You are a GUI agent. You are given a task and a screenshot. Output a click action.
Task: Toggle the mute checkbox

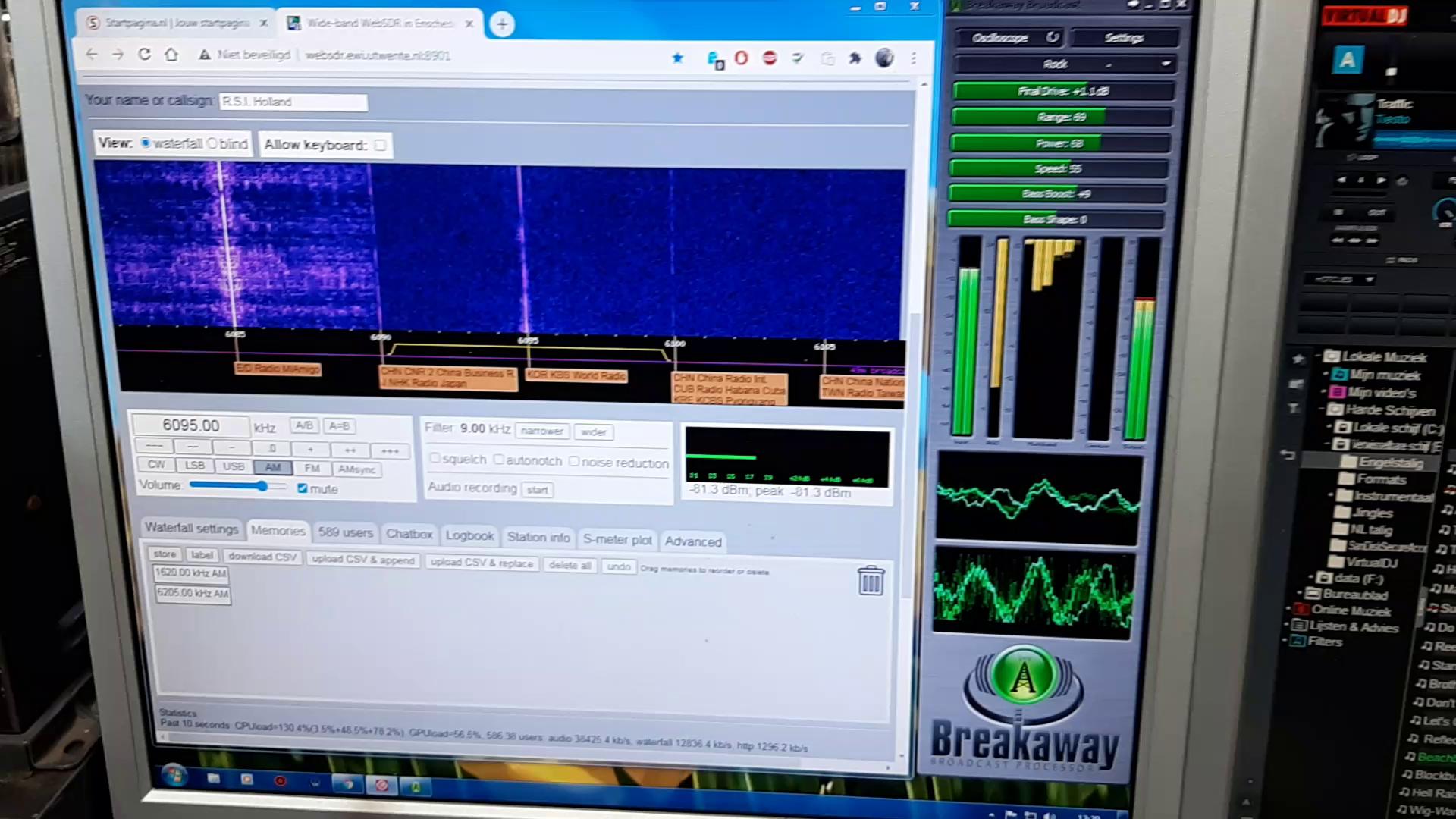(303, 488)
